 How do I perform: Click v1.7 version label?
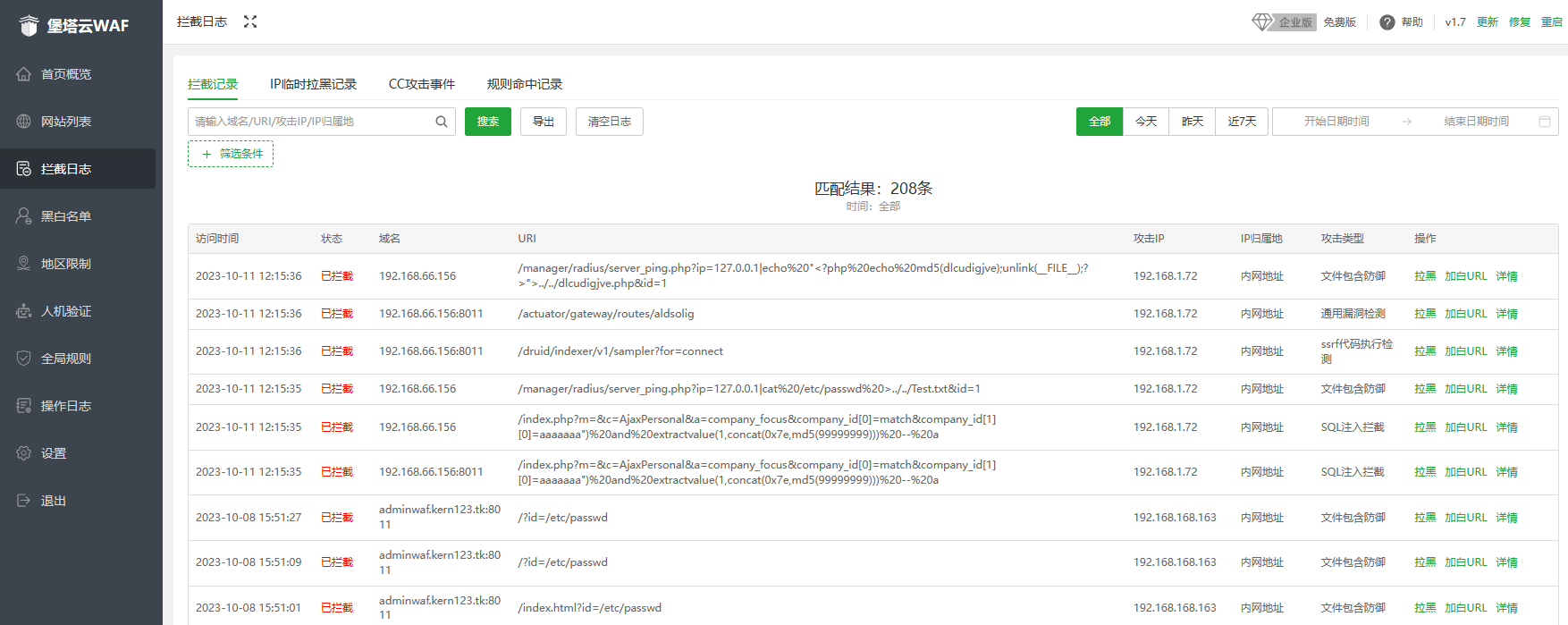coord(1455,22)
